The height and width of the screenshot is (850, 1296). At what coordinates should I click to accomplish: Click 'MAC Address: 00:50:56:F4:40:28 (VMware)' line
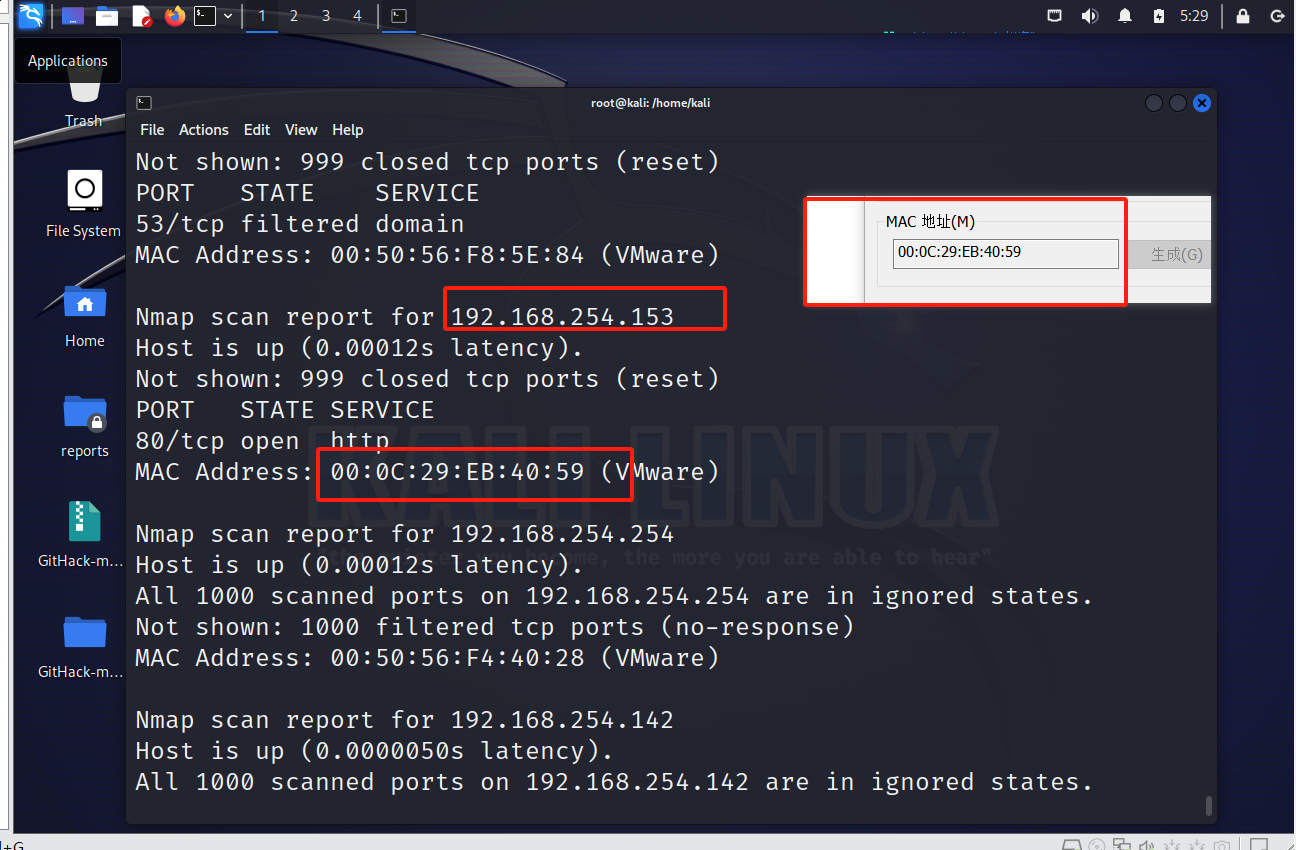[x=427, y=658]
